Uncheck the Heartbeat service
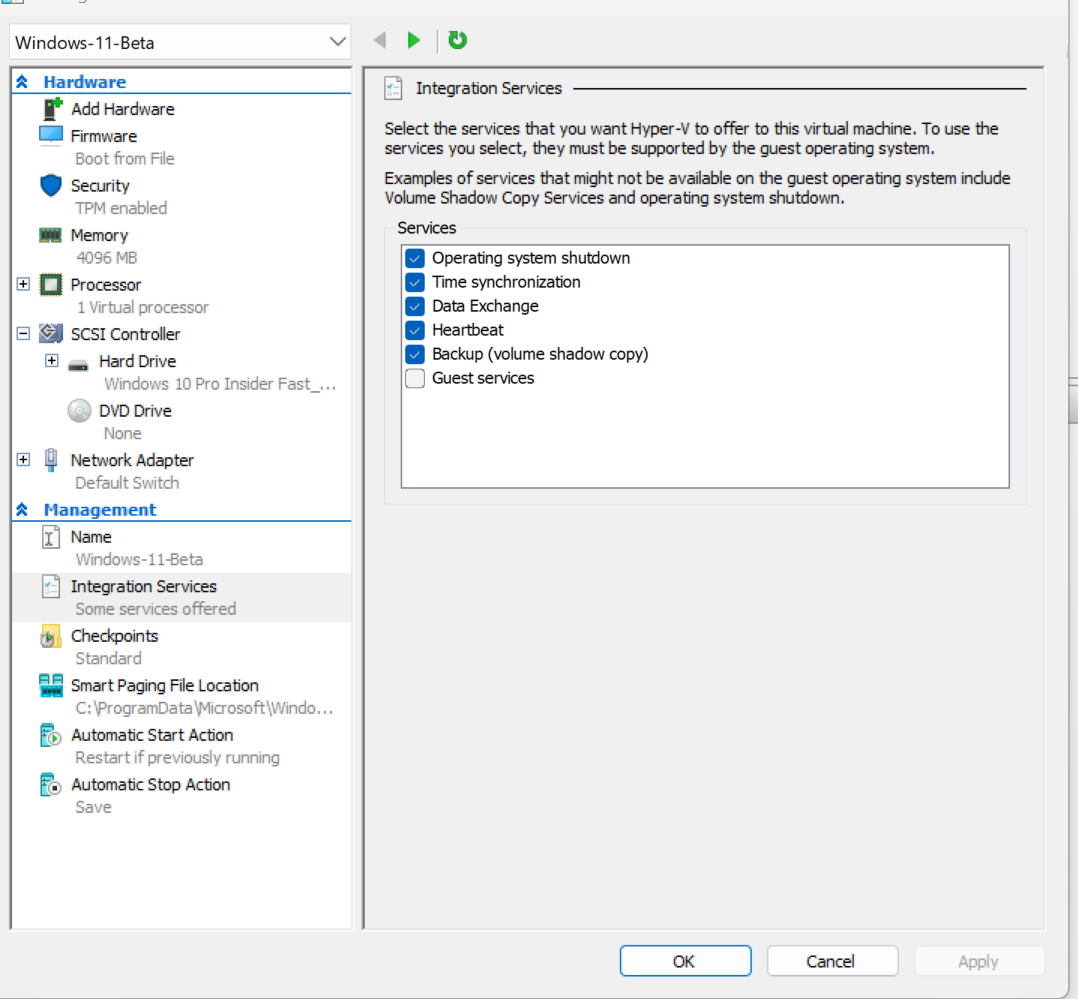 click(x=415, y=331)
